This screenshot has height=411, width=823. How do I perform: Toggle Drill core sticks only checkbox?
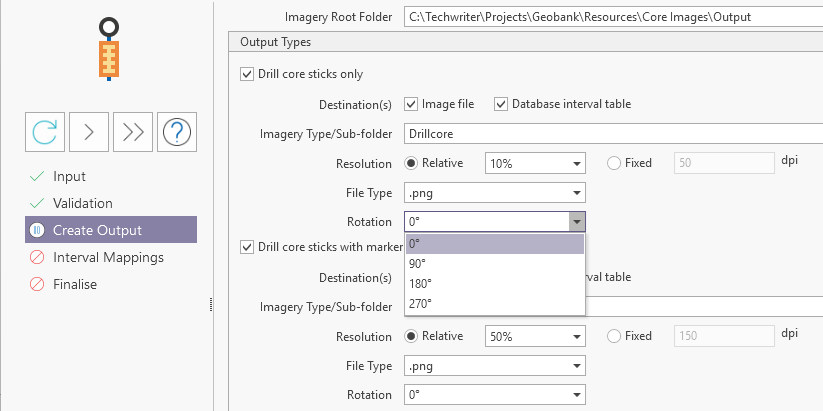pos(247,74)
